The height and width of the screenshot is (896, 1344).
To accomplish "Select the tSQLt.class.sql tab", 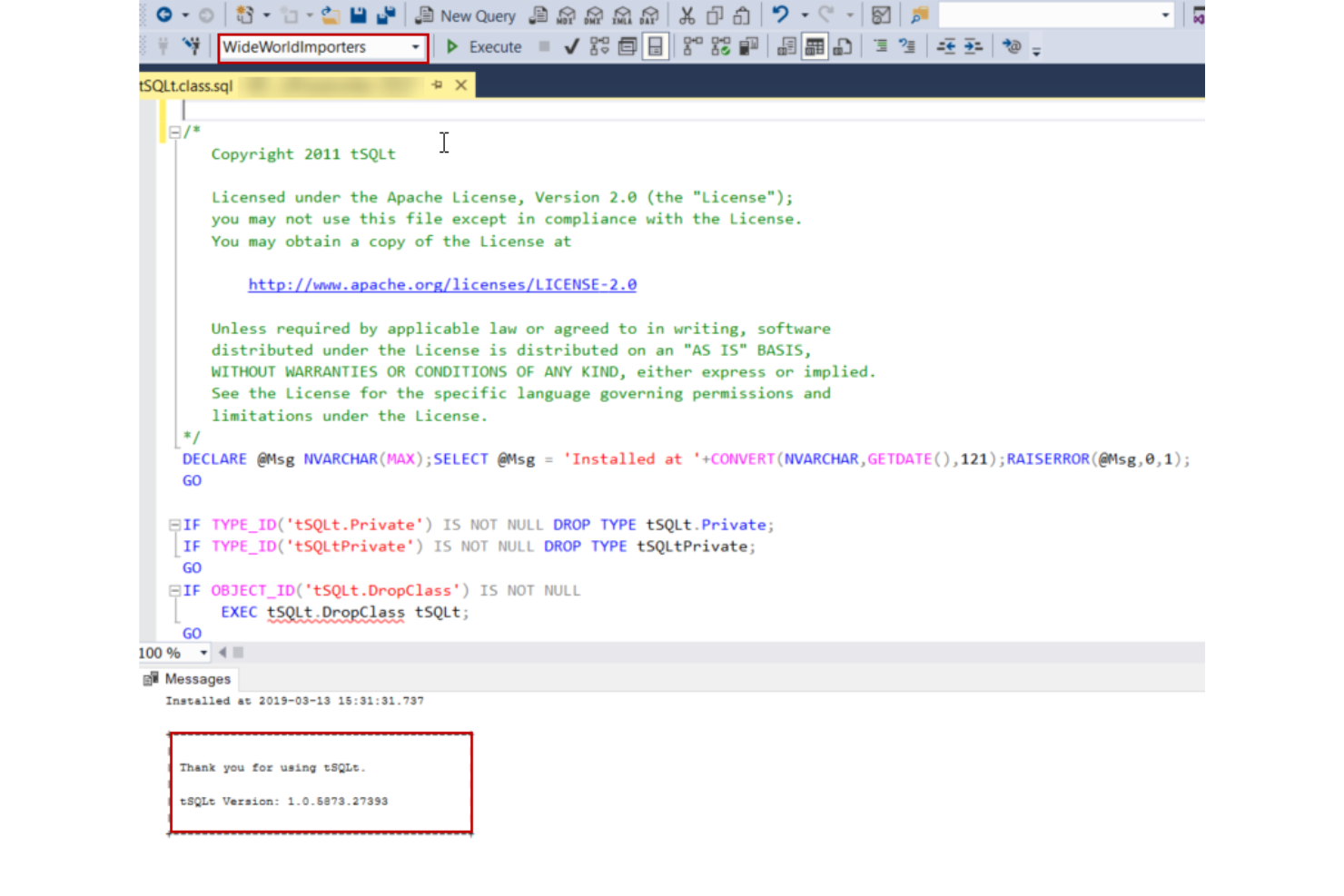I will click(186, 85).
